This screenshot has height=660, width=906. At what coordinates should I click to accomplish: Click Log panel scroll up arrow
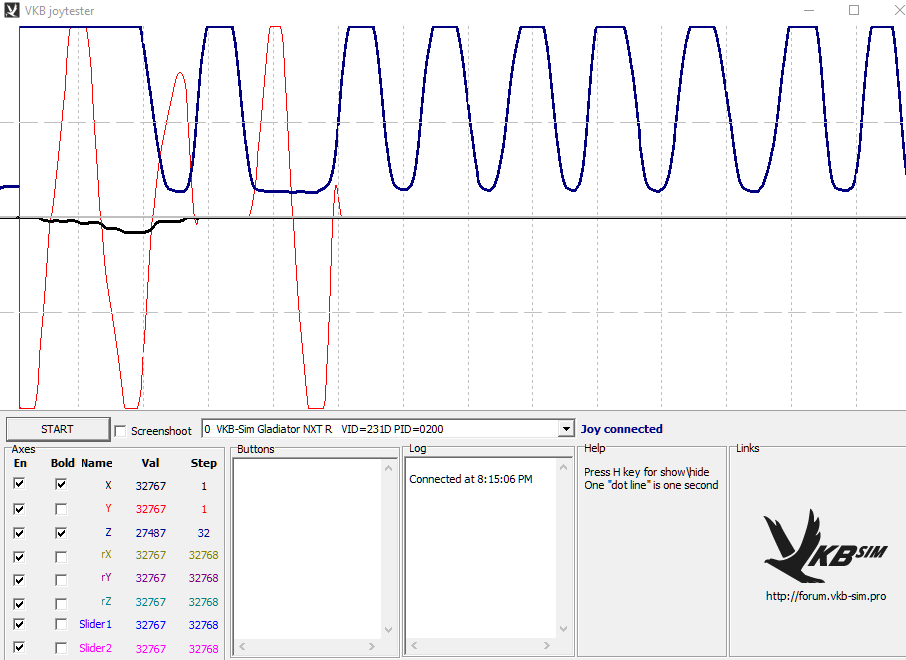(x=563, y=467)
